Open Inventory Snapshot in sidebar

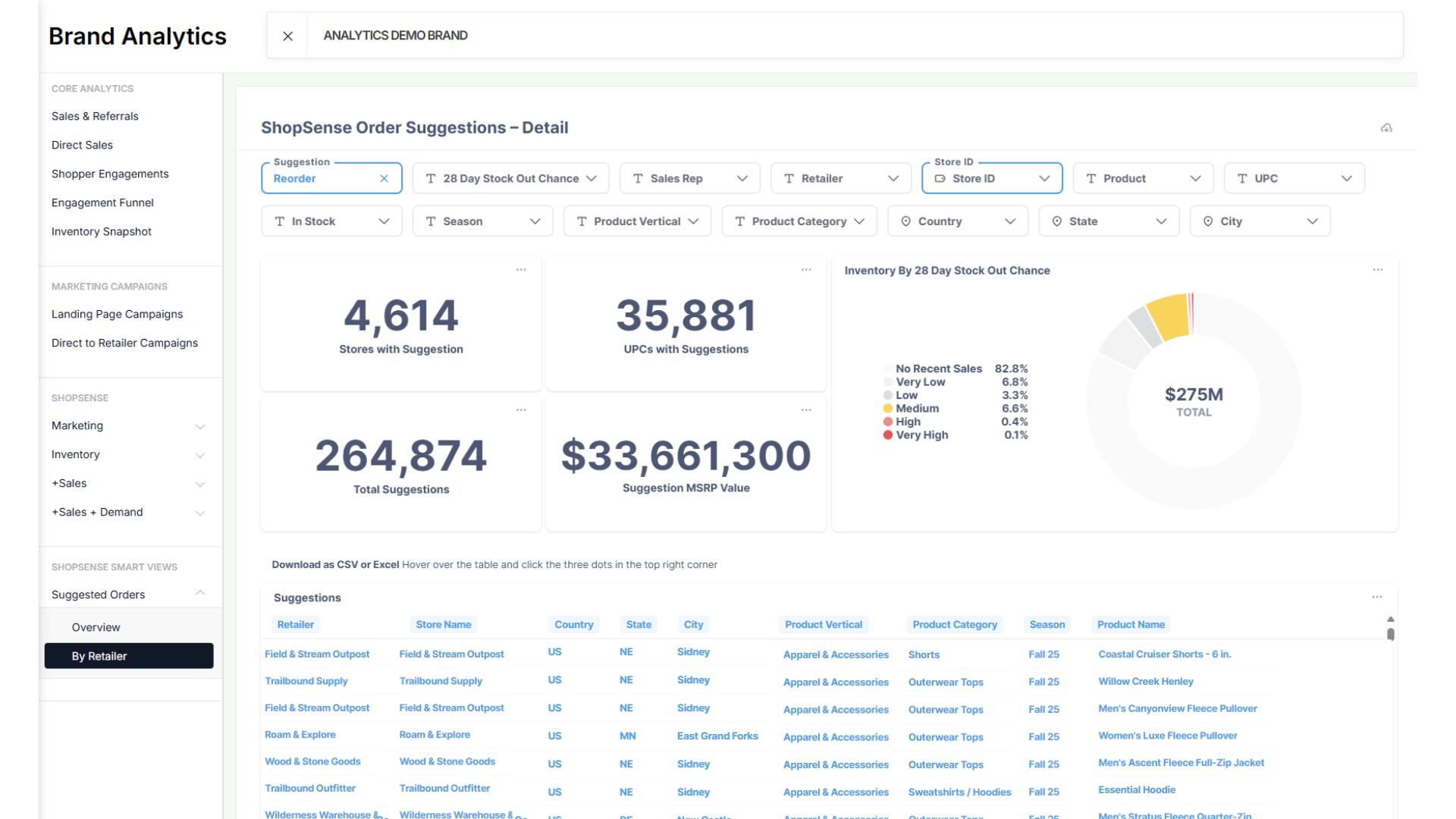point(101,232)
